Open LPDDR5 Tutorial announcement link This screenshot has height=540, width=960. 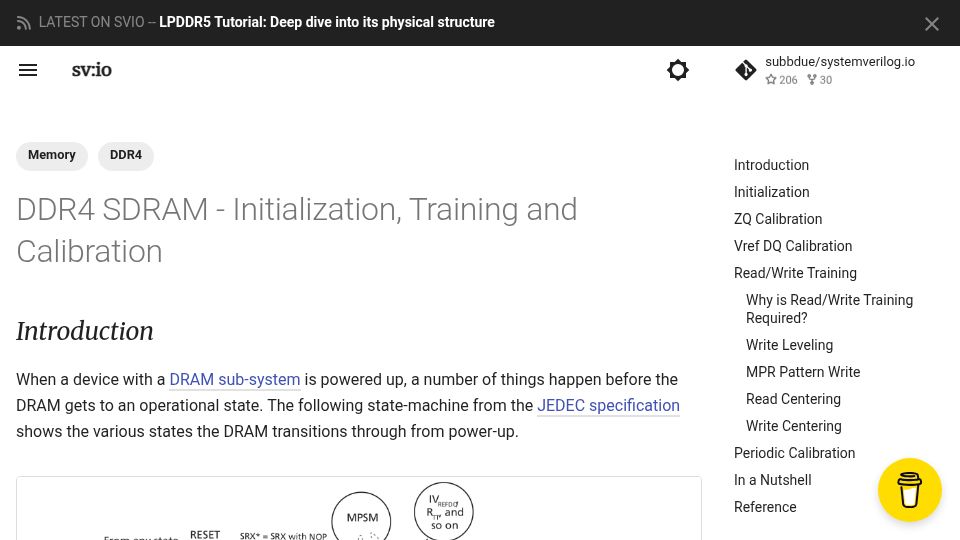326,22
